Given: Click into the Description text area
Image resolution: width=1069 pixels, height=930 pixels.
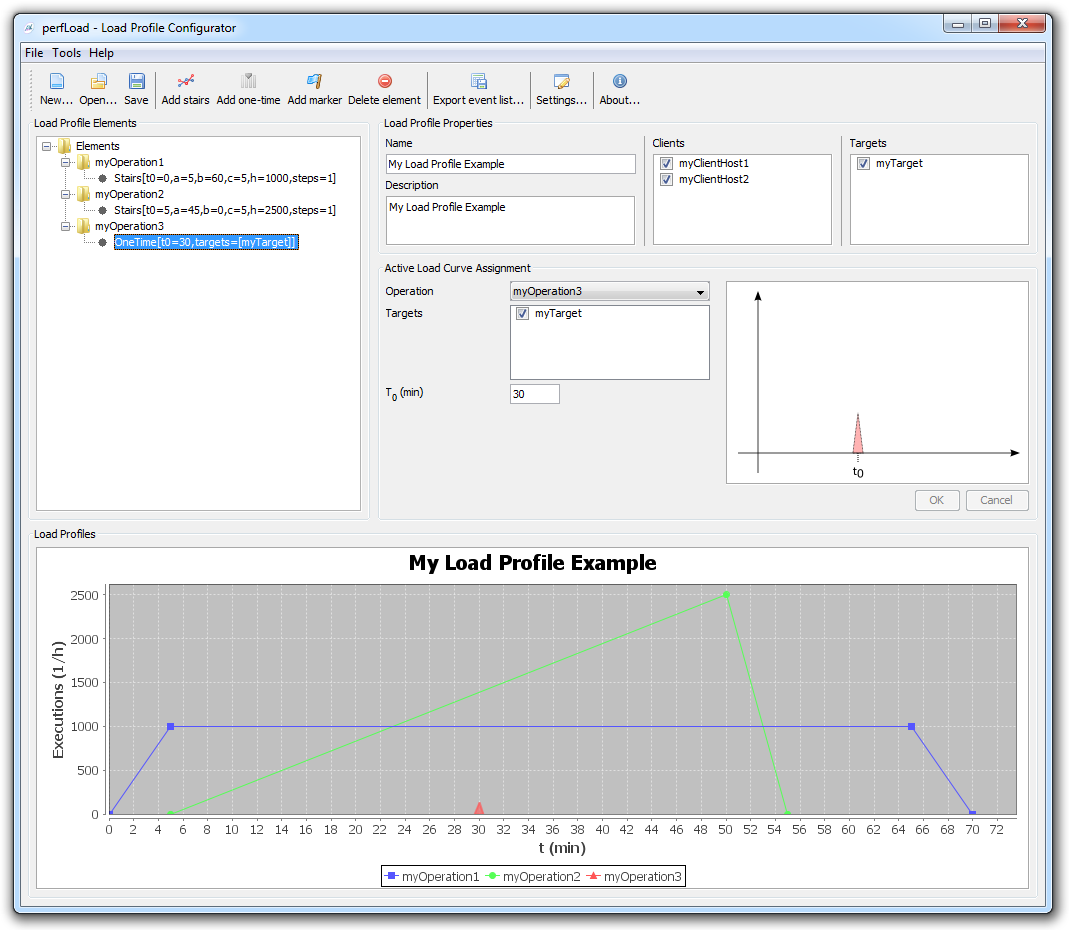Looking at the screenshot, I should [x=510, y=220].
